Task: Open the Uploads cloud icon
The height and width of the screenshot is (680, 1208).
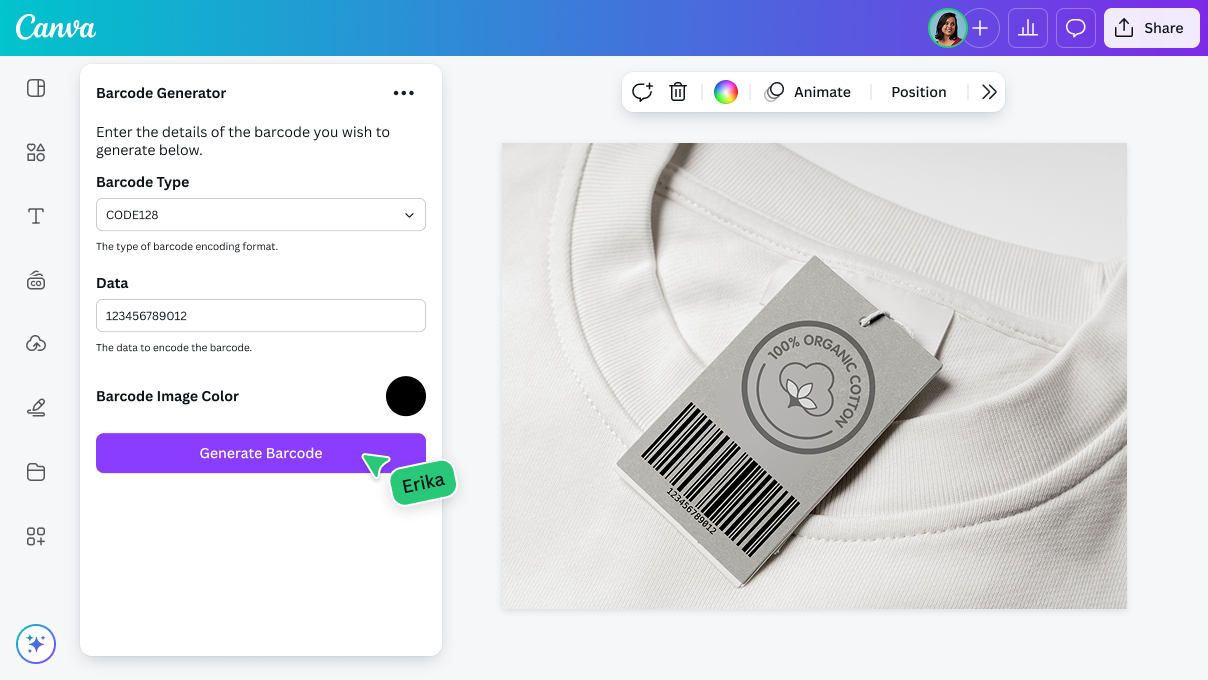Action: [x=36, y=344]
